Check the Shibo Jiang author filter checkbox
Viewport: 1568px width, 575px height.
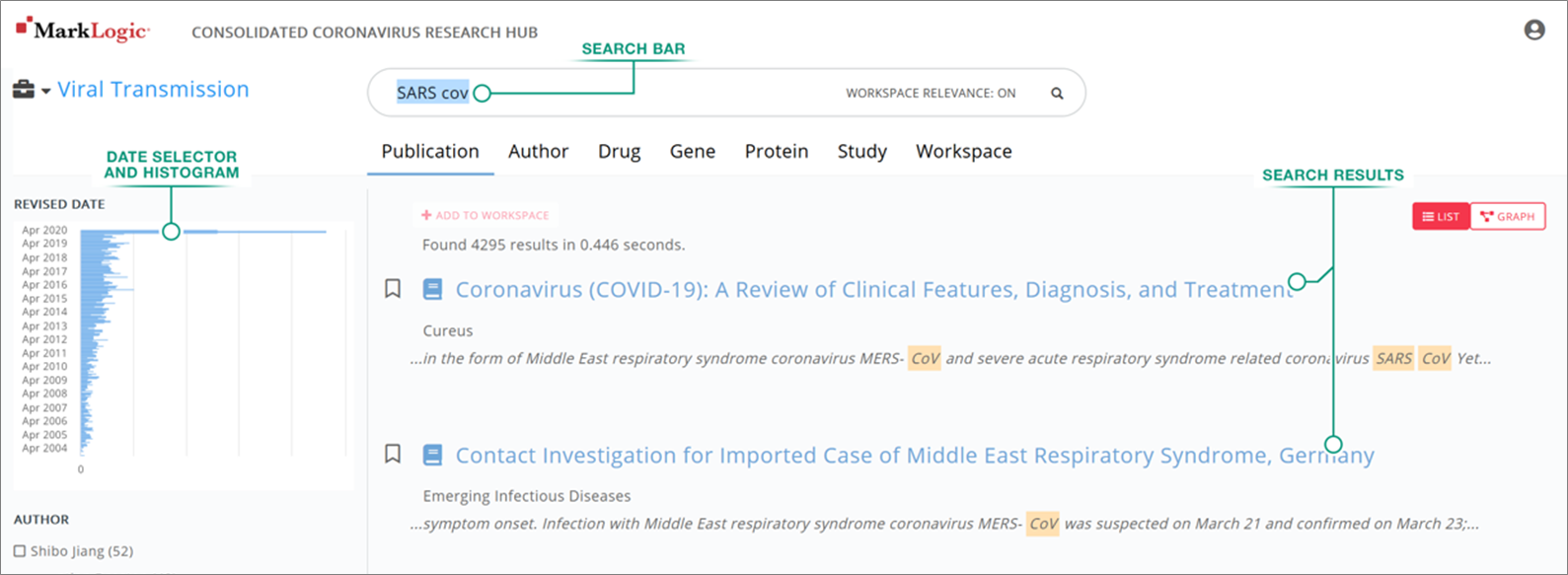[x=19, y=551]
